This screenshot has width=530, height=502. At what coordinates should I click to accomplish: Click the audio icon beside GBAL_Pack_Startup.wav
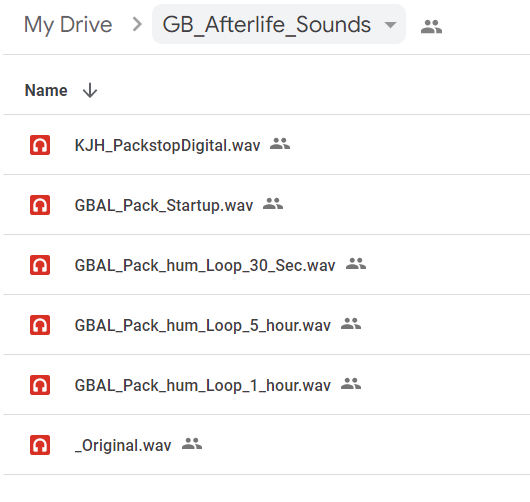[x=40, y=205]
